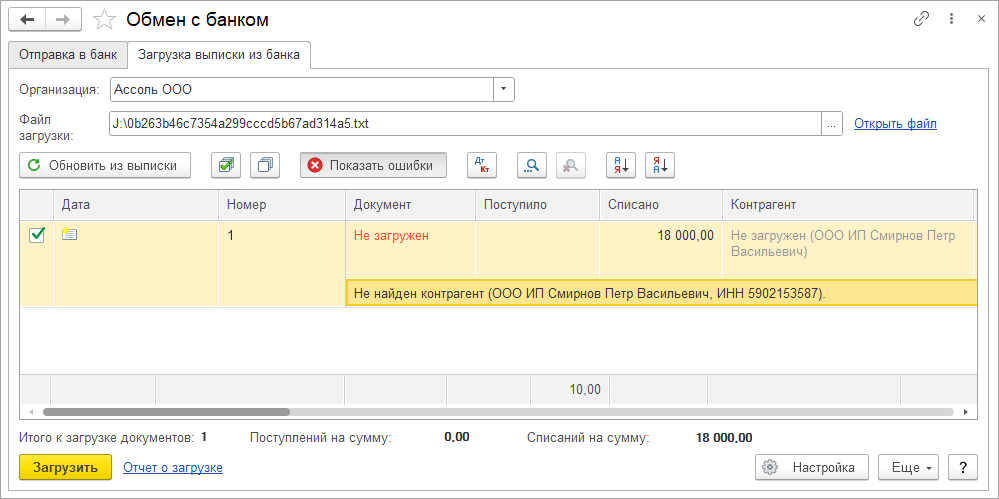Click the find (magnifier) toolbar icon

pyautogui.click(x=531, y=166)
